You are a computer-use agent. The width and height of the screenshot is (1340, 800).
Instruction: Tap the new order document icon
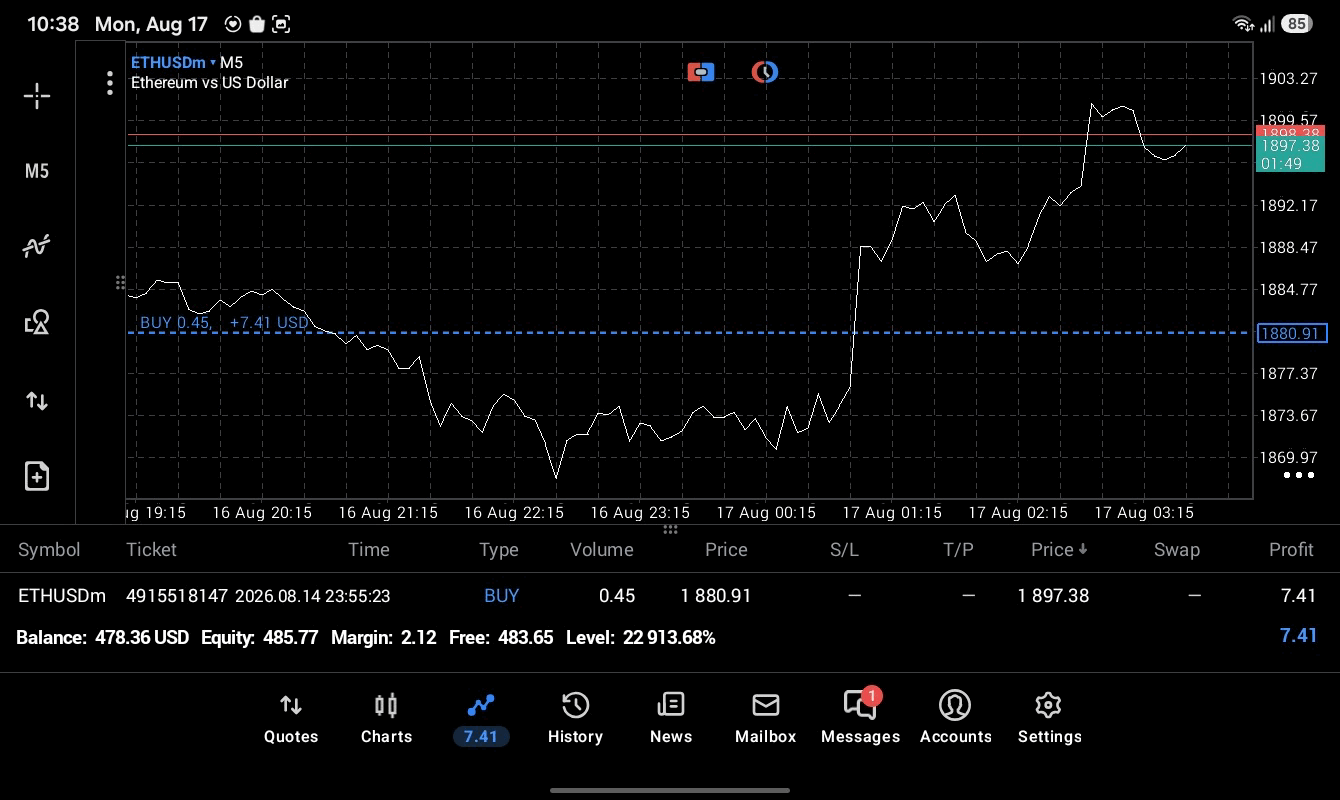pyautogui.click(x=37, y=476)
